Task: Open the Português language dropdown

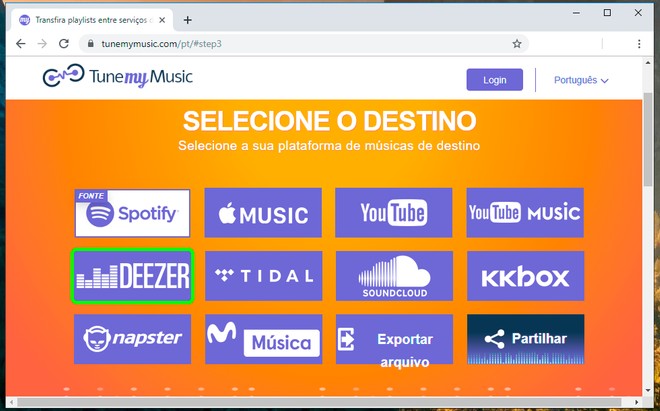Action: (581, 80)
